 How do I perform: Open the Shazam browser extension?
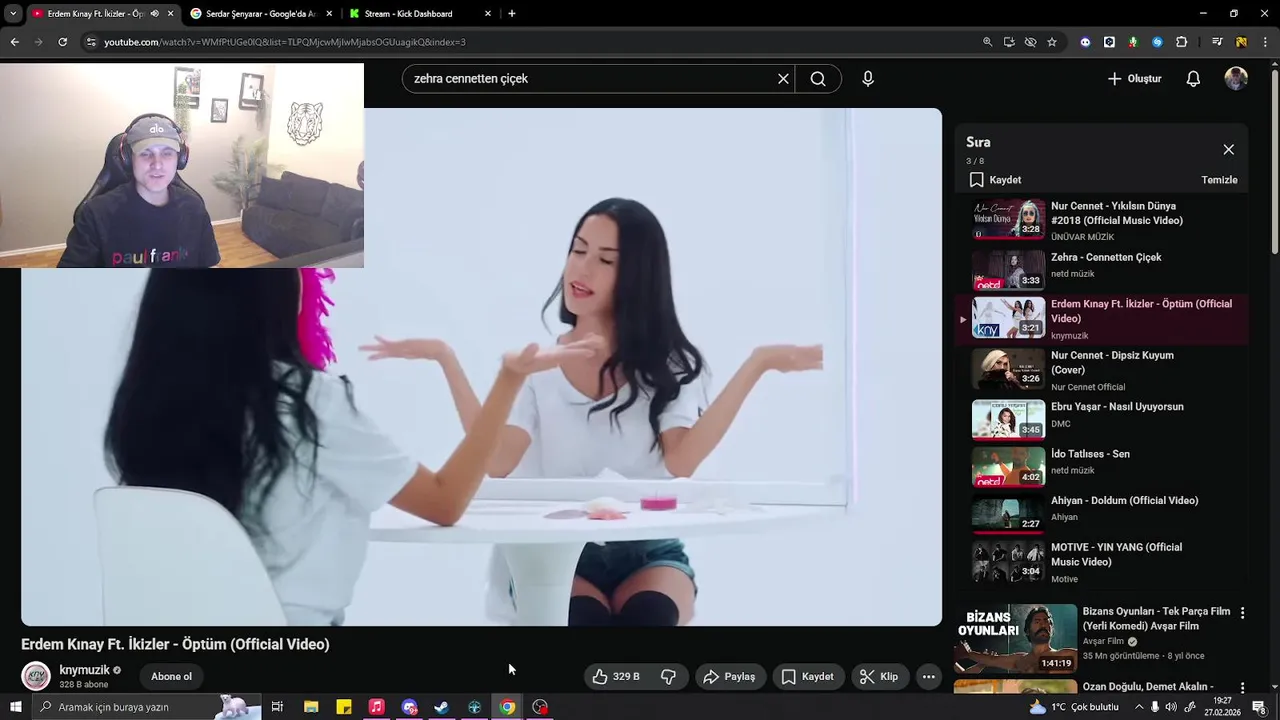pos(1157,42)
